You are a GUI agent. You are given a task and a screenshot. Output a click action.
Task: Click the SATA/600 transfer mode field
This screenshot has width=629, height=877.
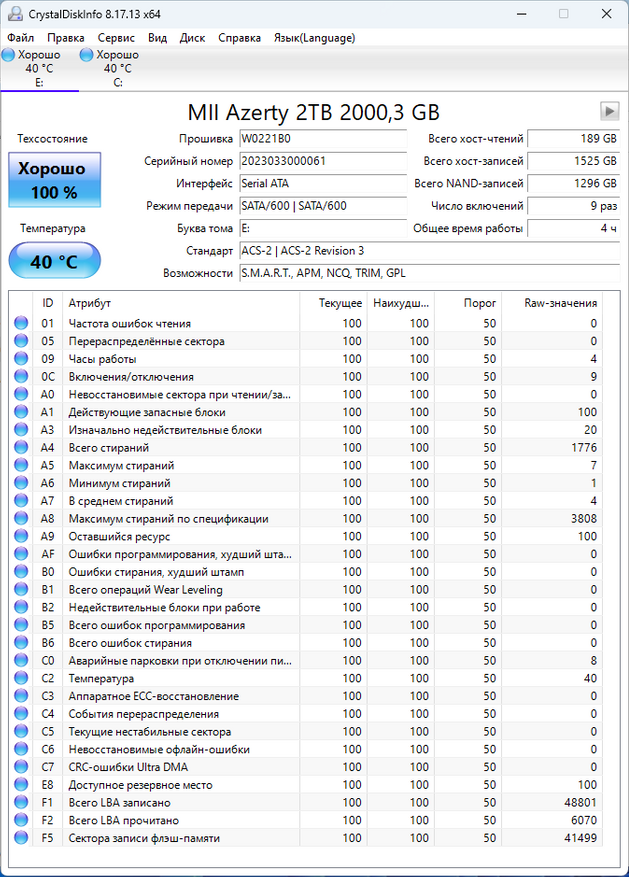(x=323, y=206)
